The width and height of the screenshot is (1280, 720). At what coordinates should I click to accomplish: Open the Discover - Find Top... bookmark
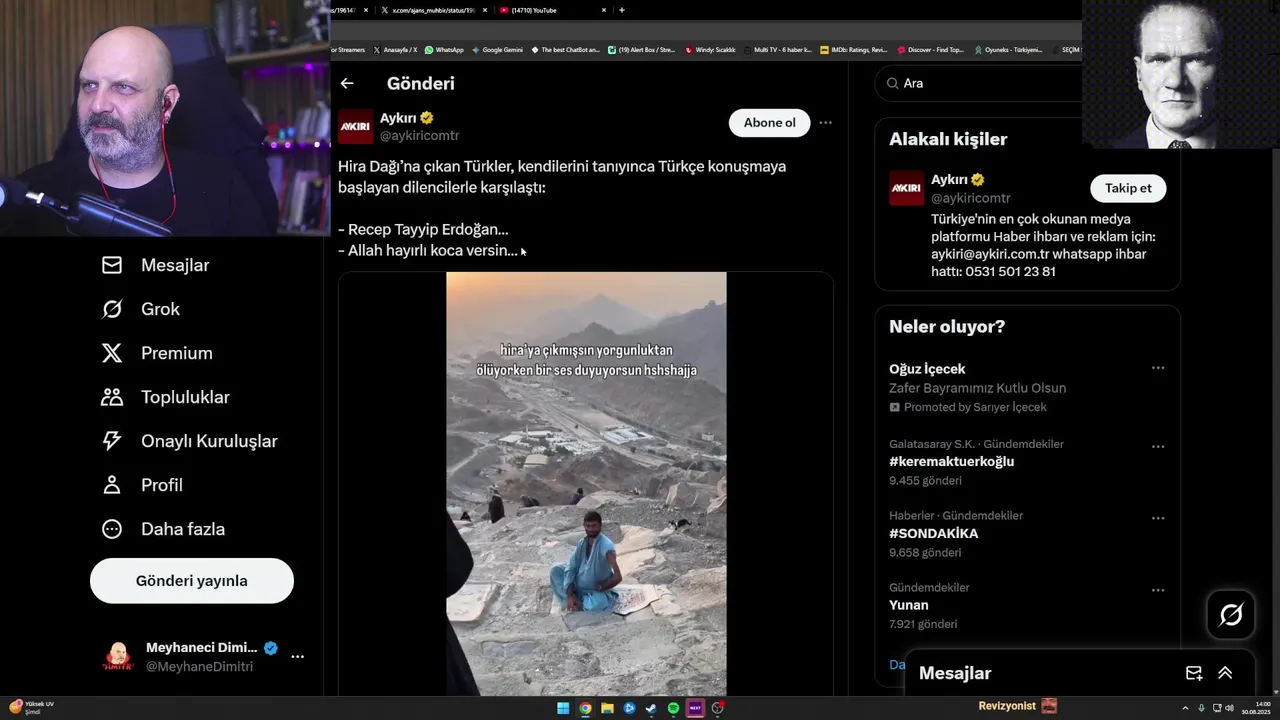(x=931, y=49)
